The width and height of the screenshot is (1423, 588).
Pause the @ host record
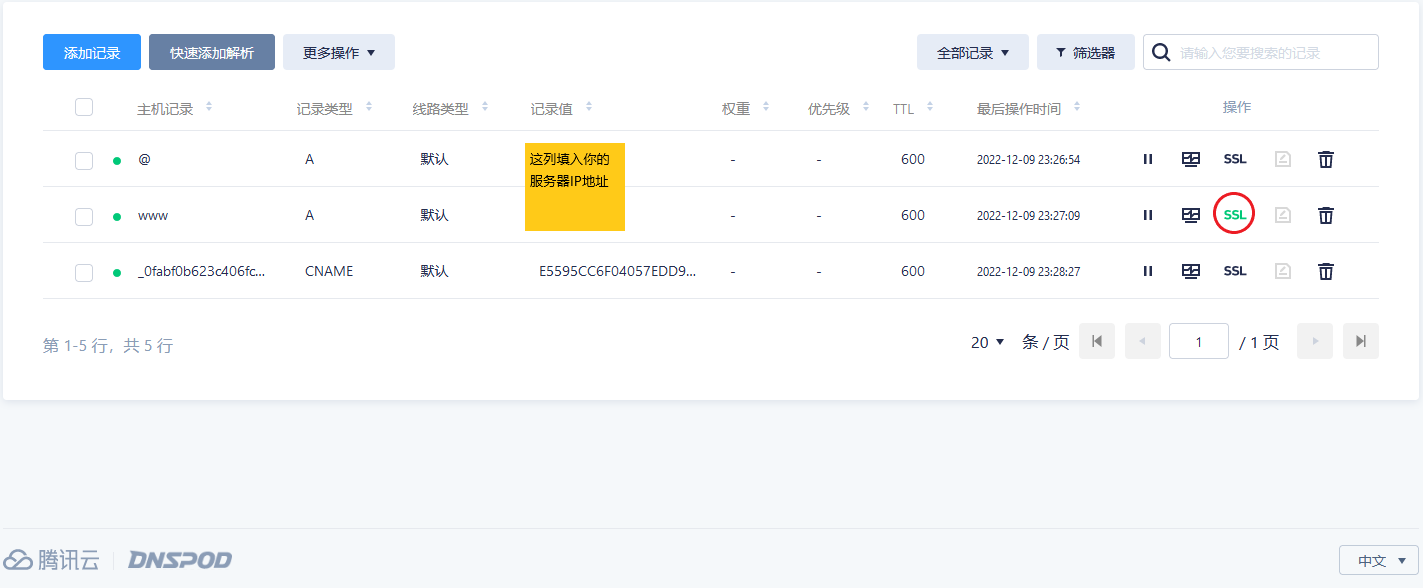(x=1148, y=159)
